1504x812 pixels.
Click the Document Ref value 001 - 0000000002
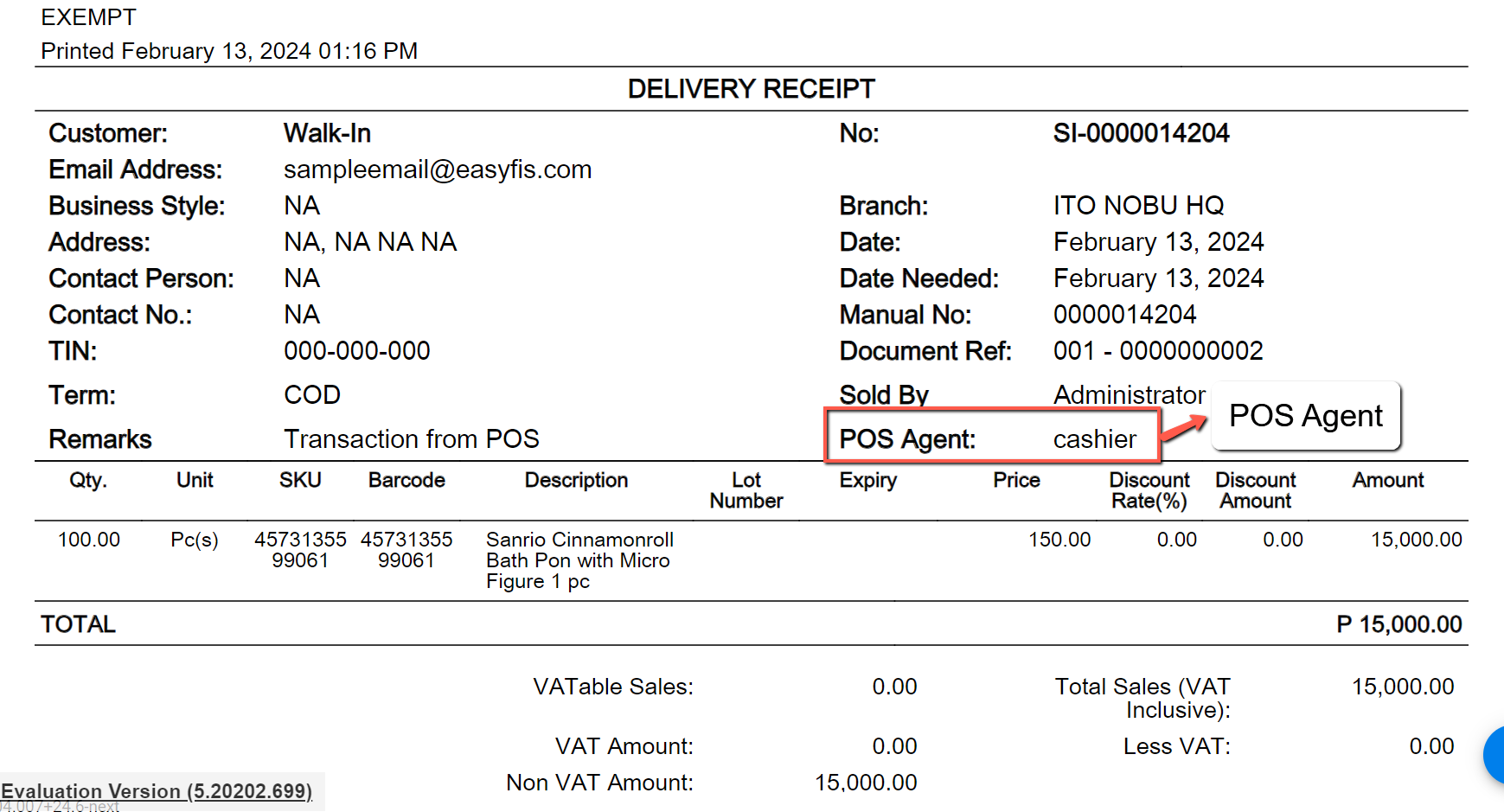(1158, 351)
